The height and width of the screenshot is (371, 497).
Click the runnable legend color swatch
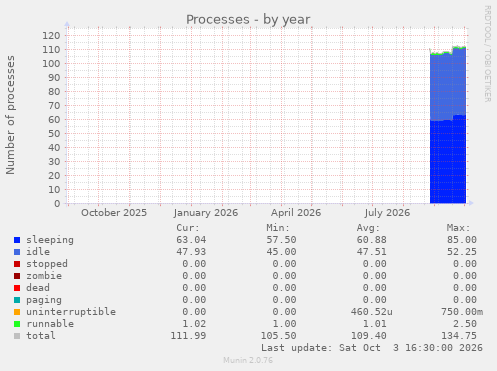coord(17,324)
